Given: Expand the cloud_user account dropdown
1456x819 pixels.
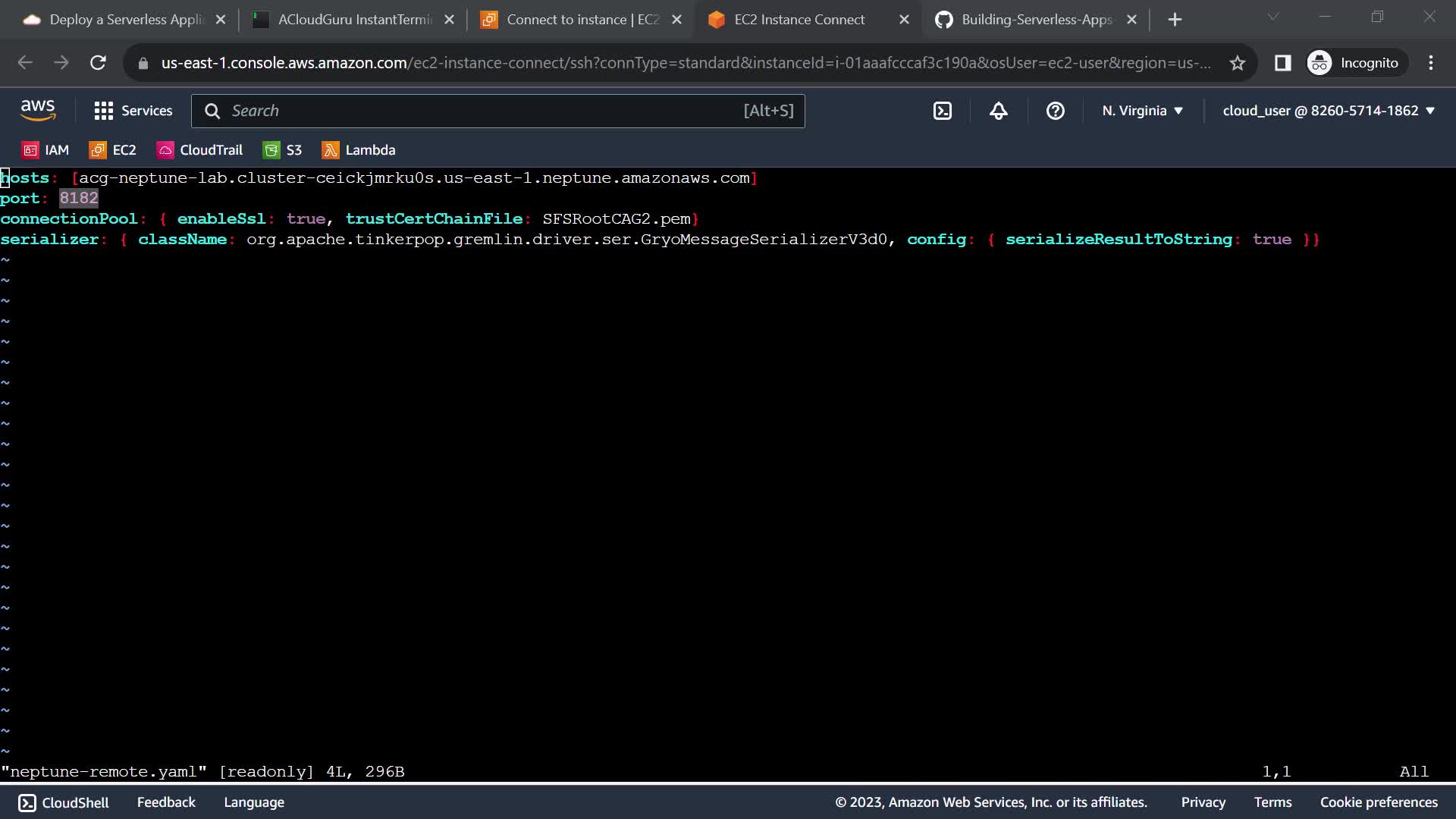Looking at the screenshot, I should [1329, 111].
